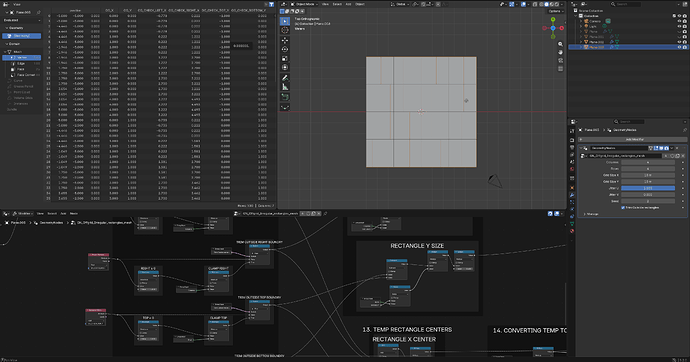
Task: Select the Vertex domain in spreadsheet
Action: (22, 58)
